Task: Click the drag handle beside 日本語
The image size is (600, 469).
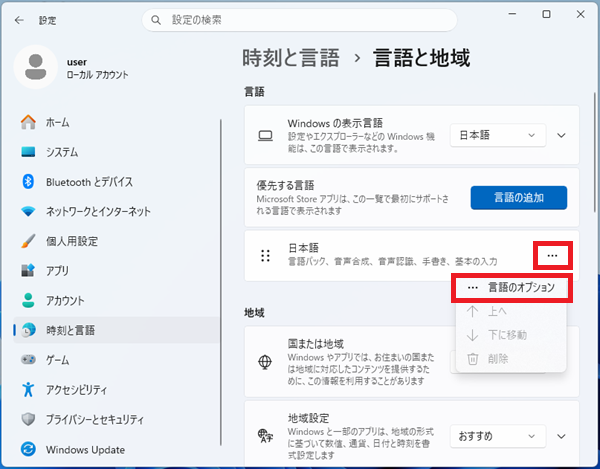Action: coord(266,255)
